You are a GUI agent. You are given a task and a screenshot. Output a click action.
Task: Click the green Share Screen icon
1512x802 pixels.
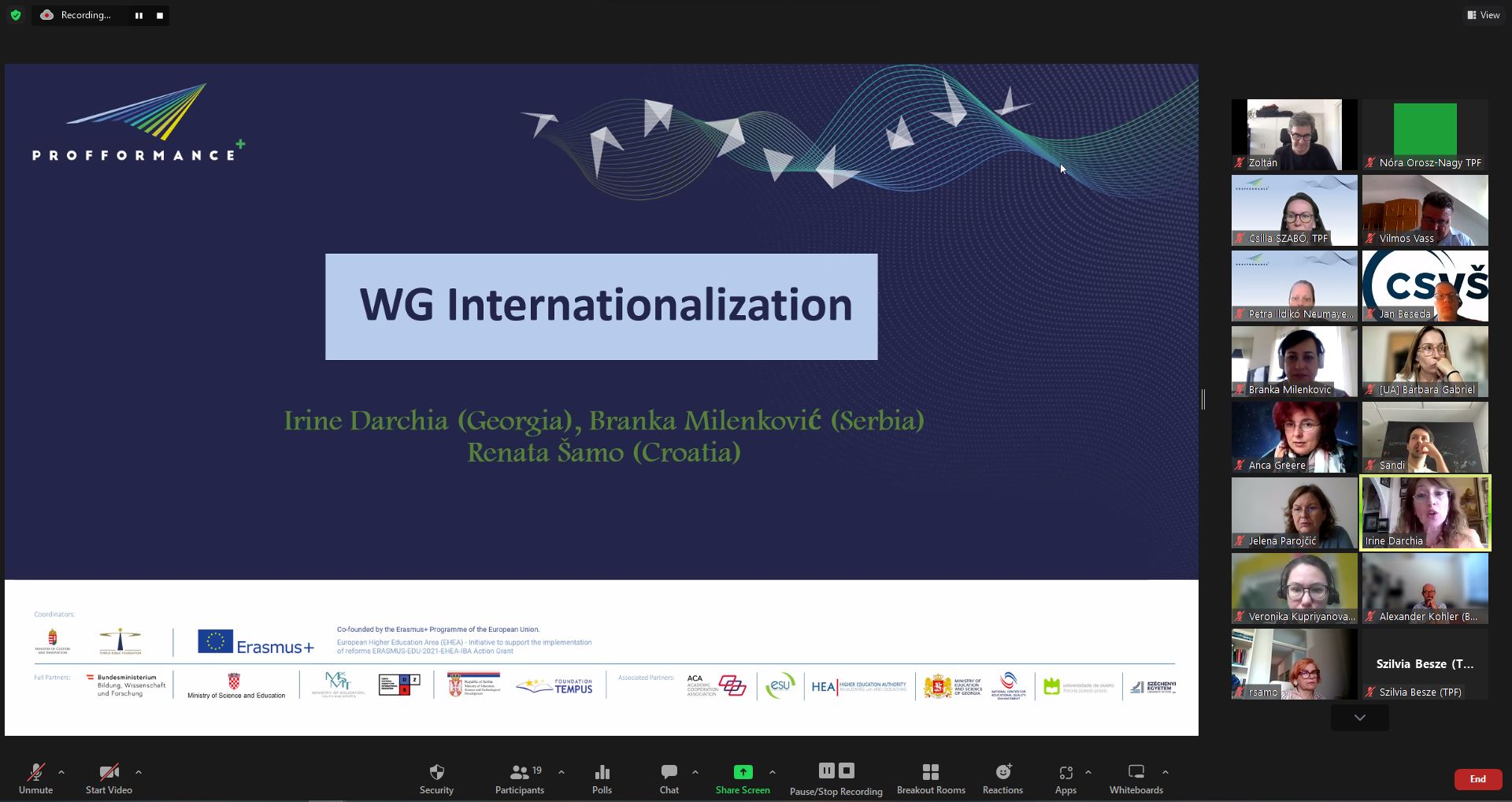[x=742, y=772]
